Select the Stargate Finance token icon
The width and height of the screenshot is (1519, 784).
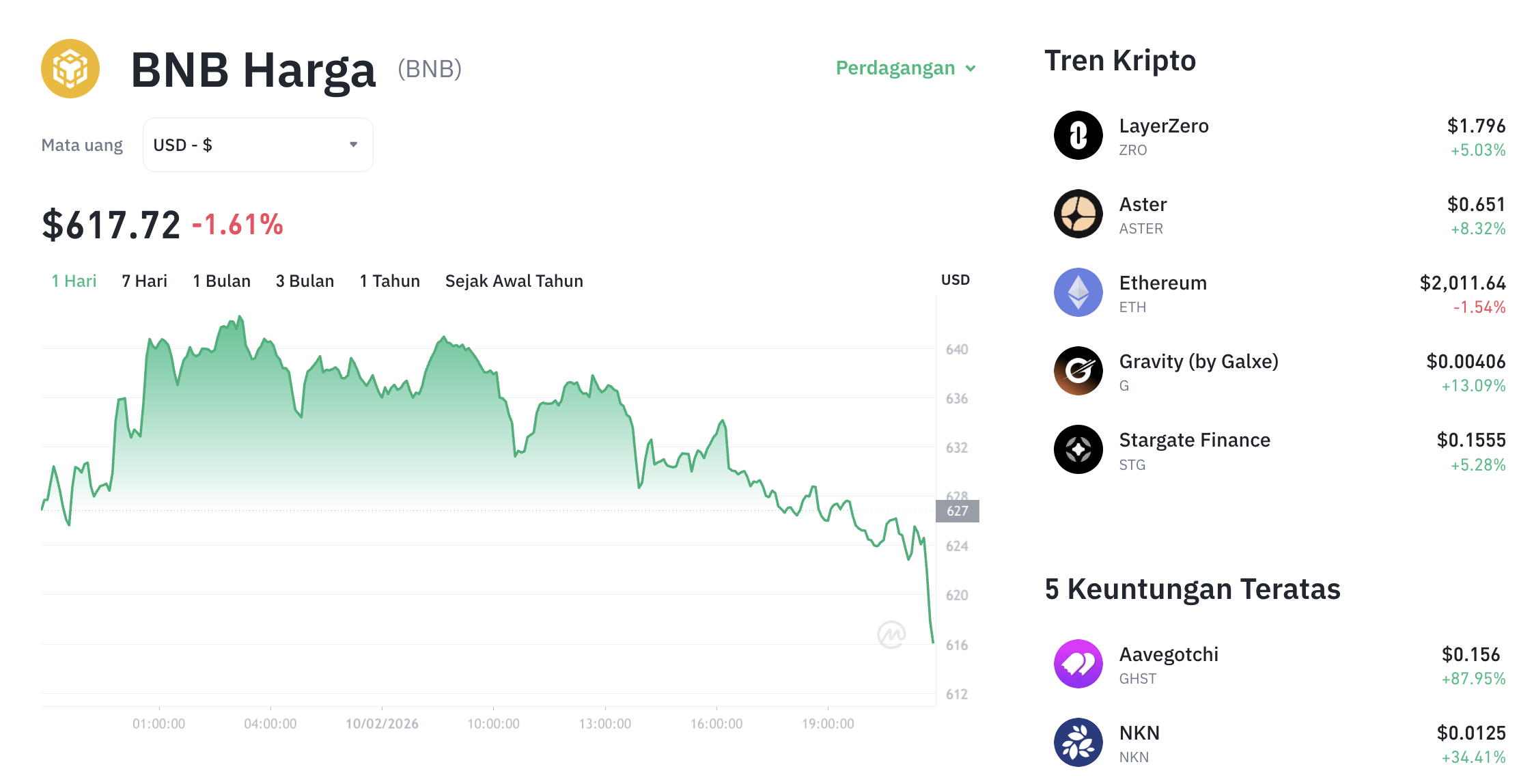pyautogui.click(x=1078, y=449)
